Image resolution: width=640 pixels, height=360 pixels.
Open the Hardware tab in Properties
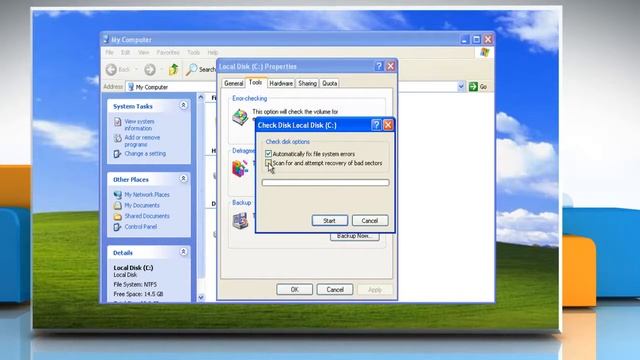click(x=281, y=83)
